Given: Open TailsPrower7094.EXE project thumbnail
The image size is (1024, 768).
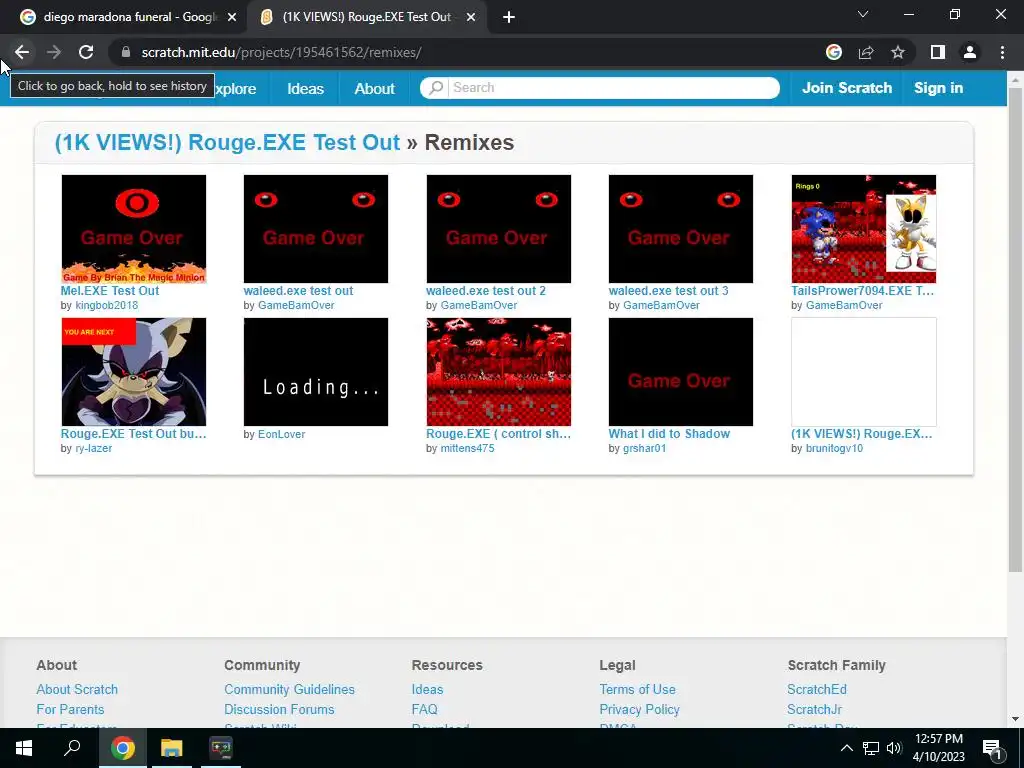Looking at the screenshot, I should pyautogui.click(x=863, y=229).
